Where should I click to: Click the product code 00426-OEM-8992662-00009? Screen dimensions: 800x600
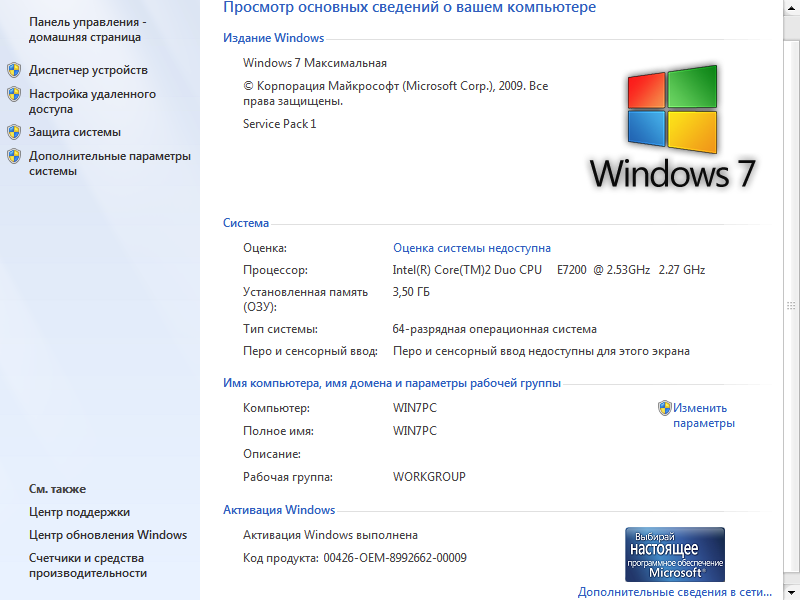tap(395, 558)
